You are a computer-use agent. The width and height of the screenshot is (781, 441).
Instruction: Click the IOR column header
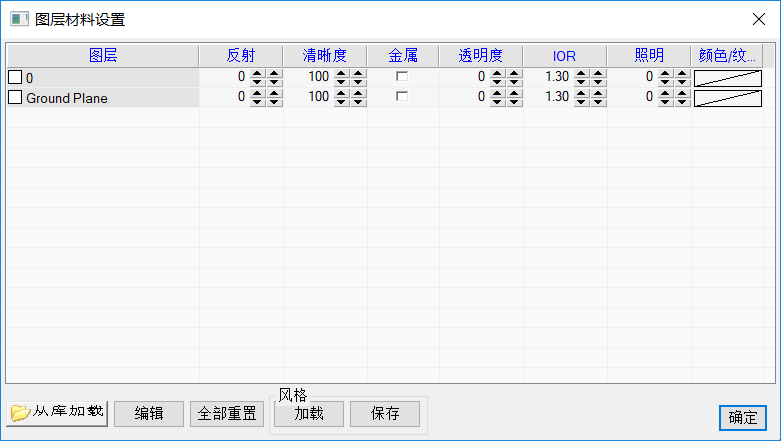564,55
